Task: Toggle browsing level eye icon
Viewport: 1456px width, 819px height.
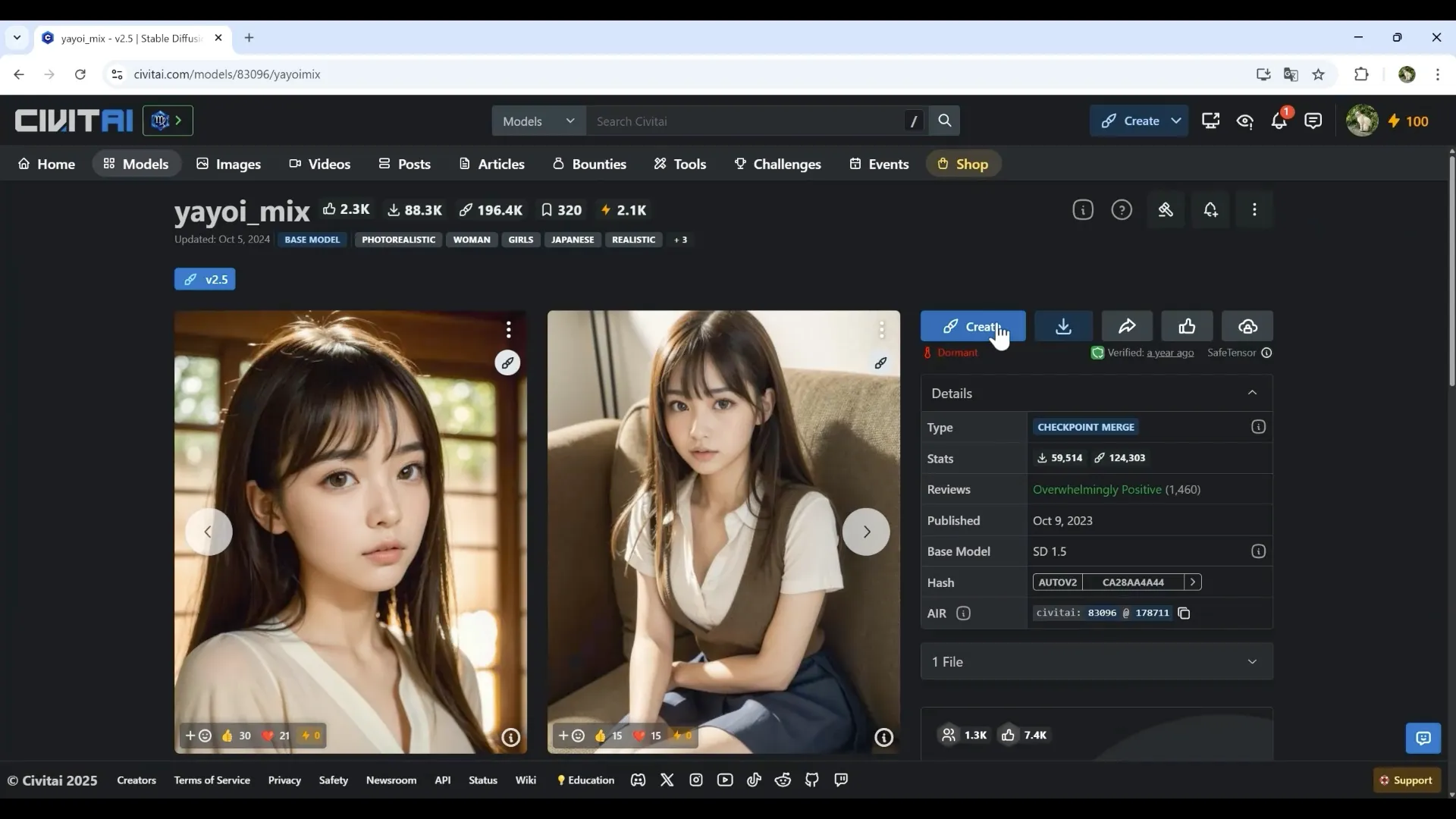Action: click(1244, 121)
